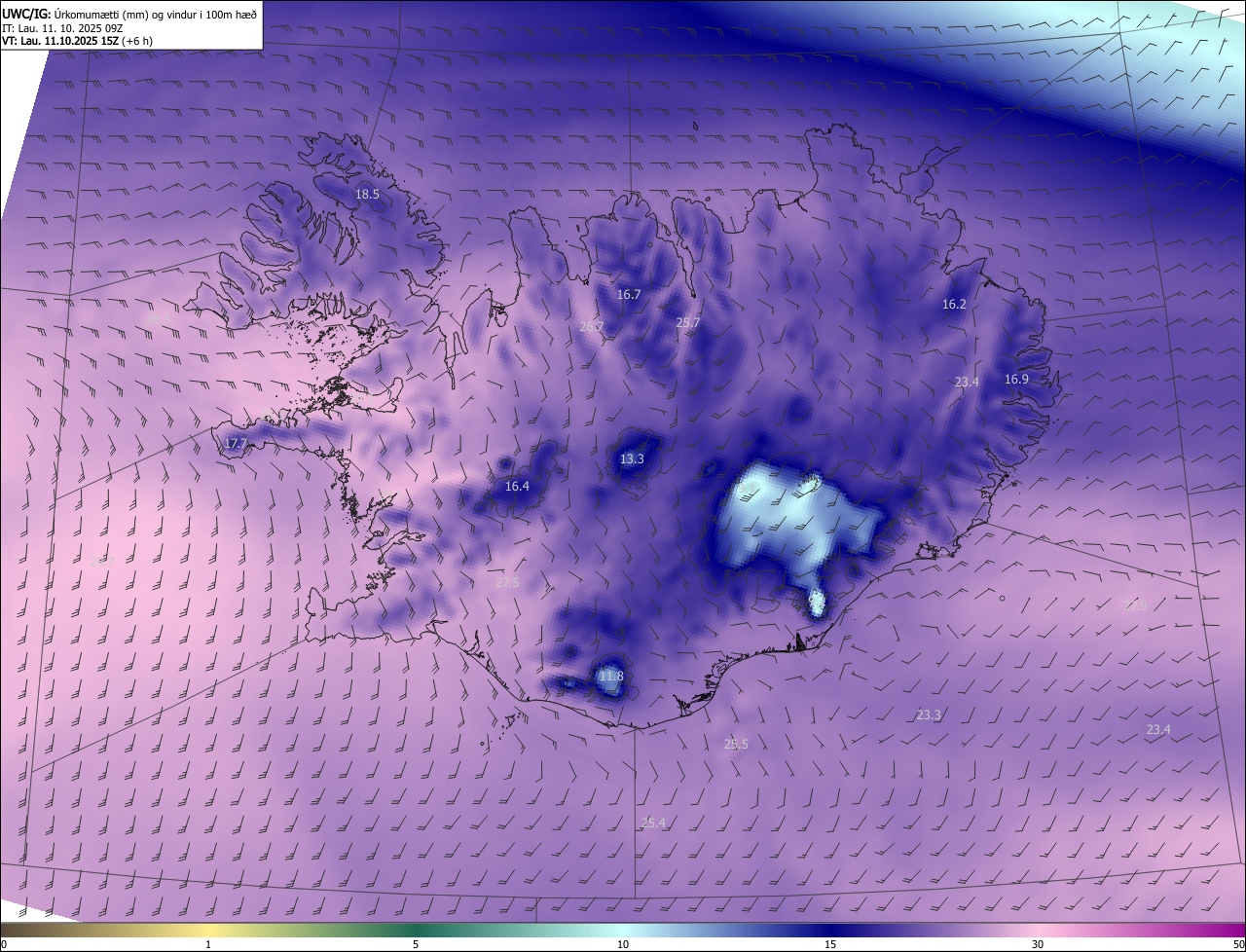The height and width of the screenshot is (952, 1246).
Task: Click the 13.3 value in central Iceland
Action: (632, 459)
